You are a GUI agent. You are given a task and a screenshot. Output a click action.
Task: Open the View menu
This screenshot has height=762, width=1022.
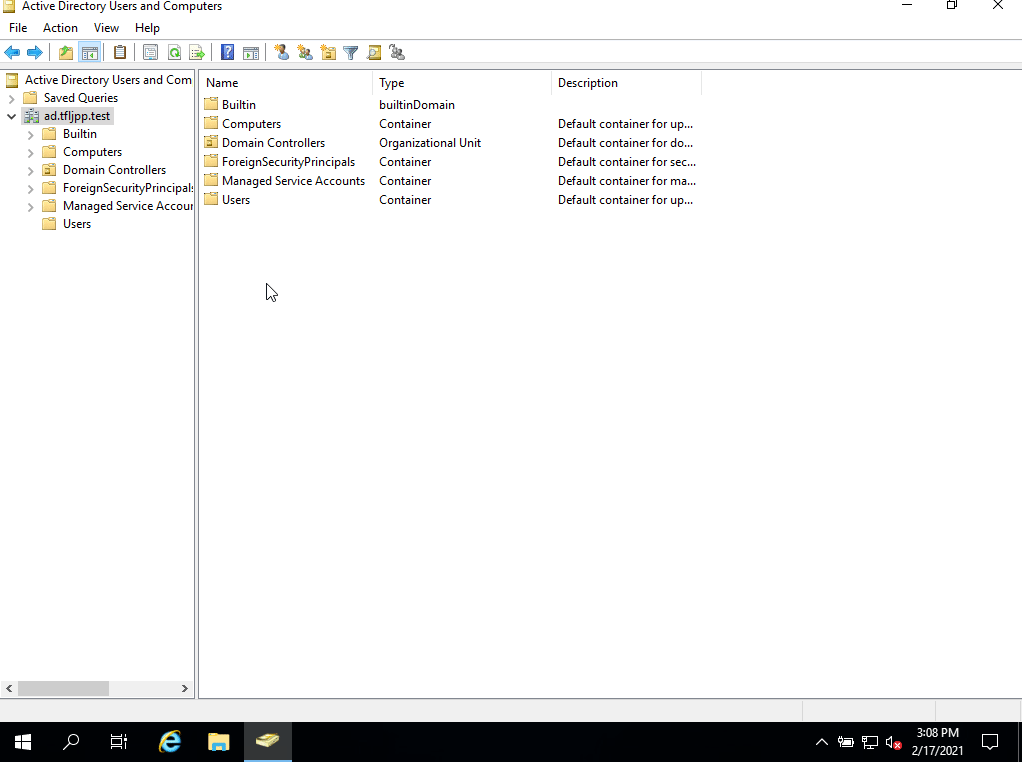[106, 28]
